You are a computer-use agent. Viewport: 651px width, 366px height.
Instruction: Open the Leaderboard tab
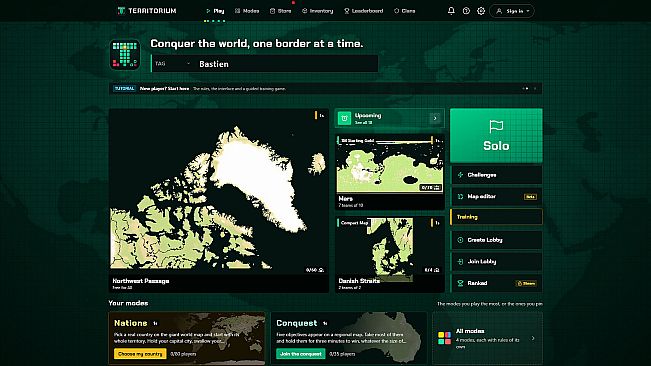[x=364, y=11]
